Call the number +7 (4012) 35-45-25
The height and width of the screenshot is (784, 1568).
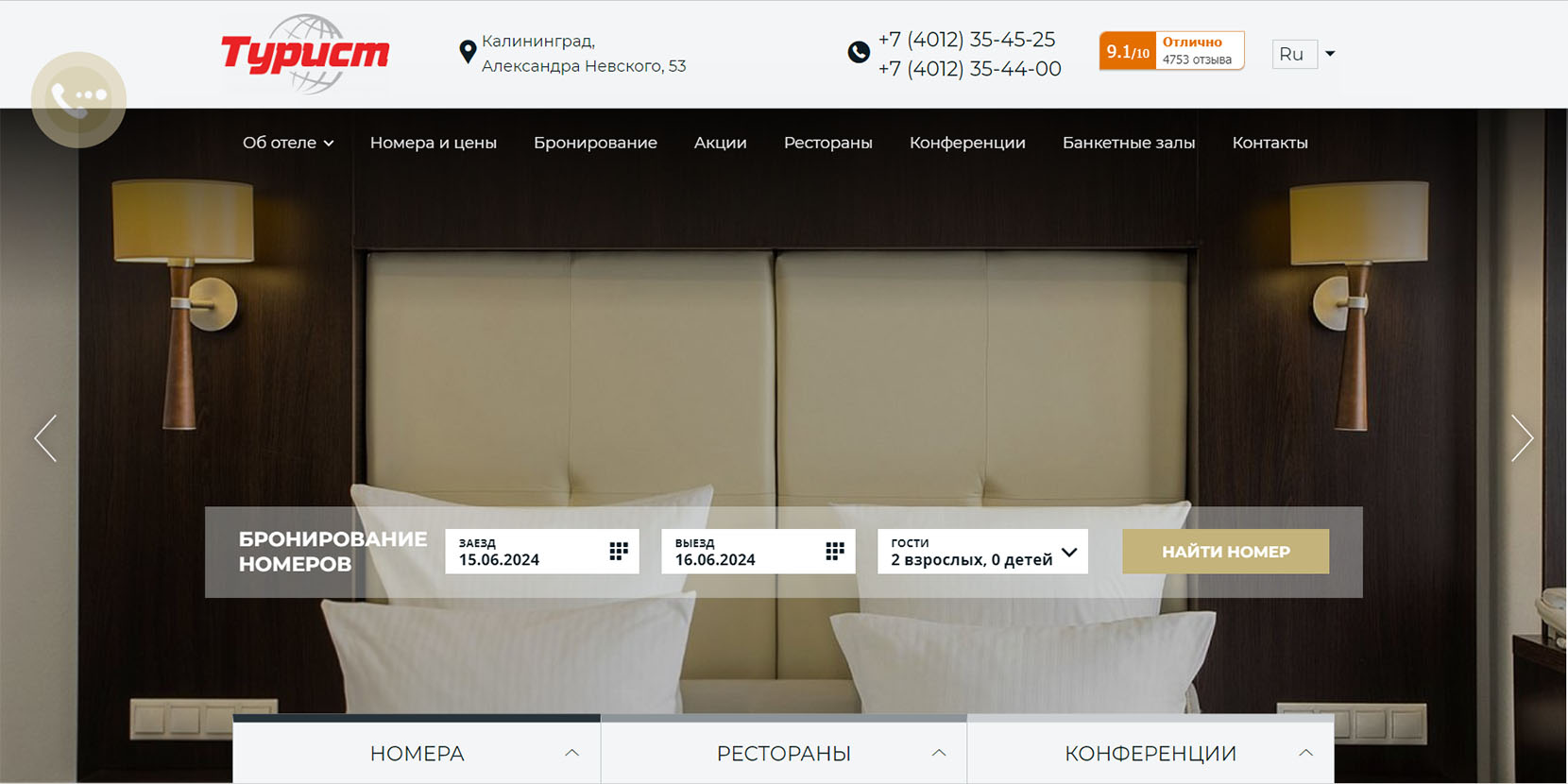click(966, 40)
